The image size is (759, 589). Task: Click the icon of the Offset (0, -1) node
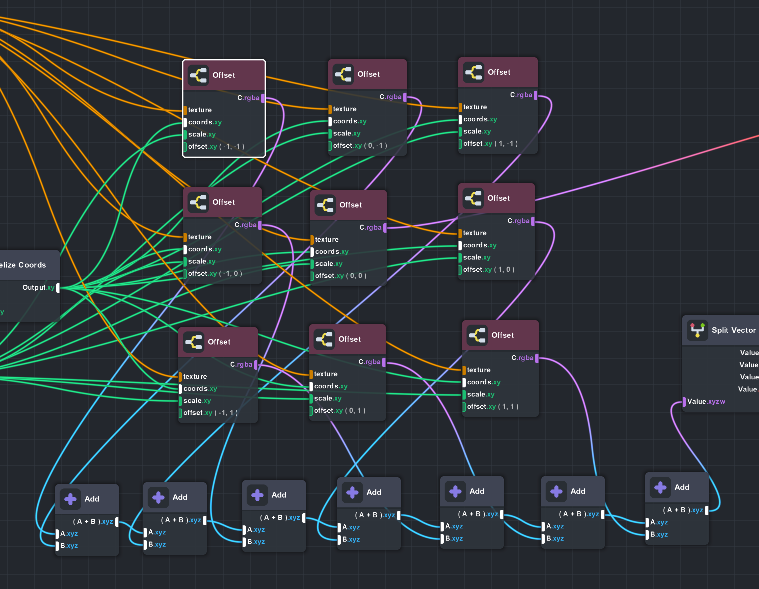tap(343, 75)
